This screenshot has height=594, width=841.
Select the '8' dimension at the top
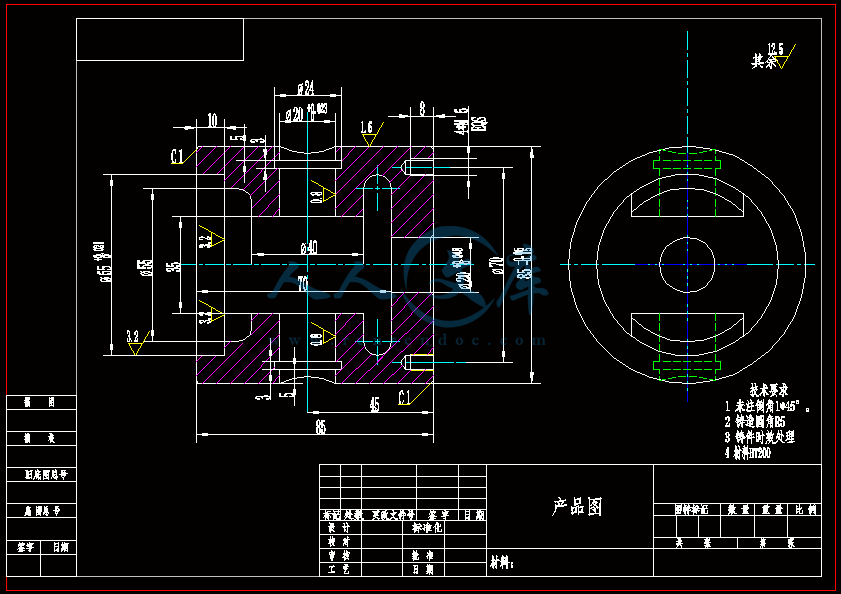[x=422, y=109]
